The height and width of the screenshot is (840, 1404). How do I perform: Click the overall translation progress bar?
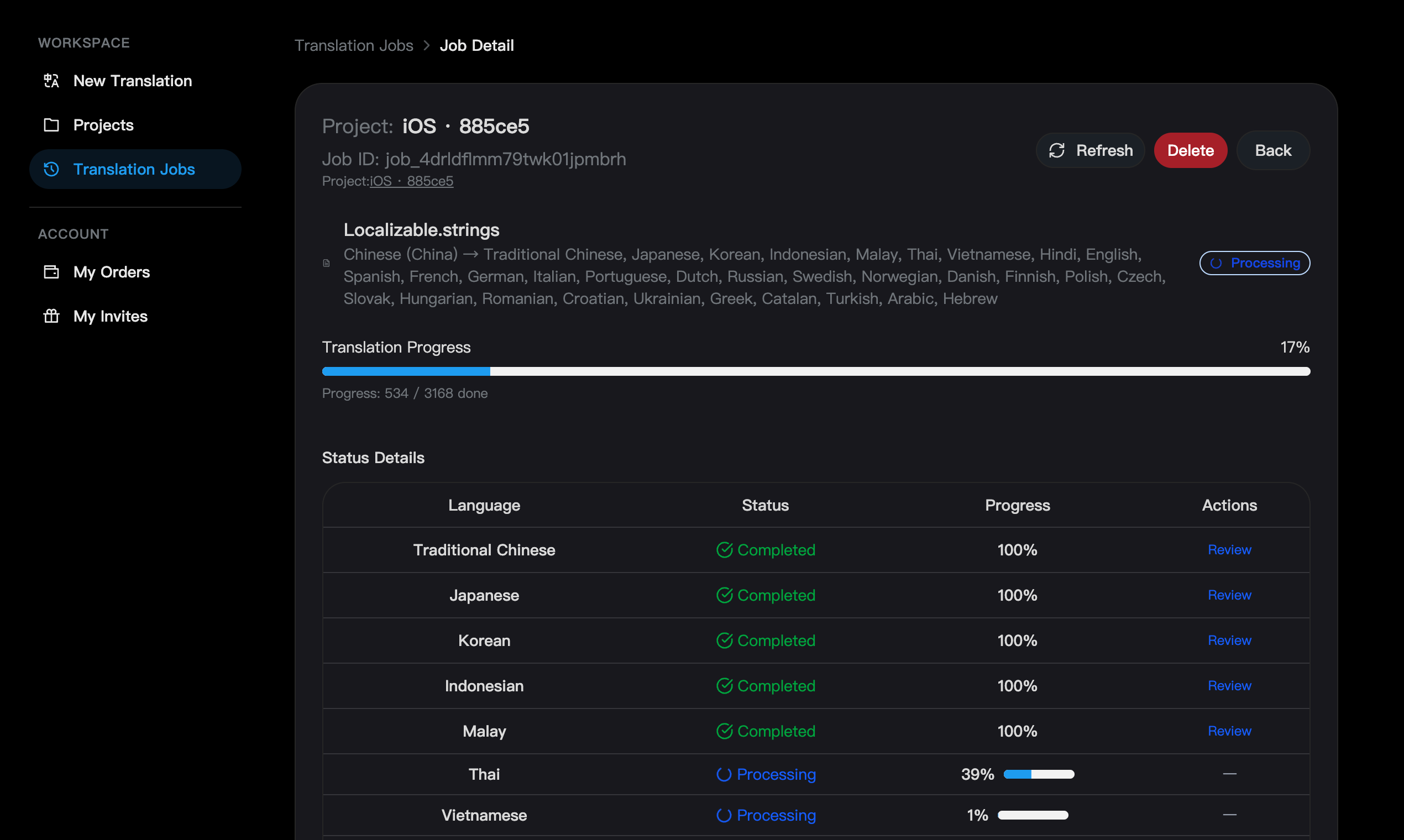pos(816,371)
